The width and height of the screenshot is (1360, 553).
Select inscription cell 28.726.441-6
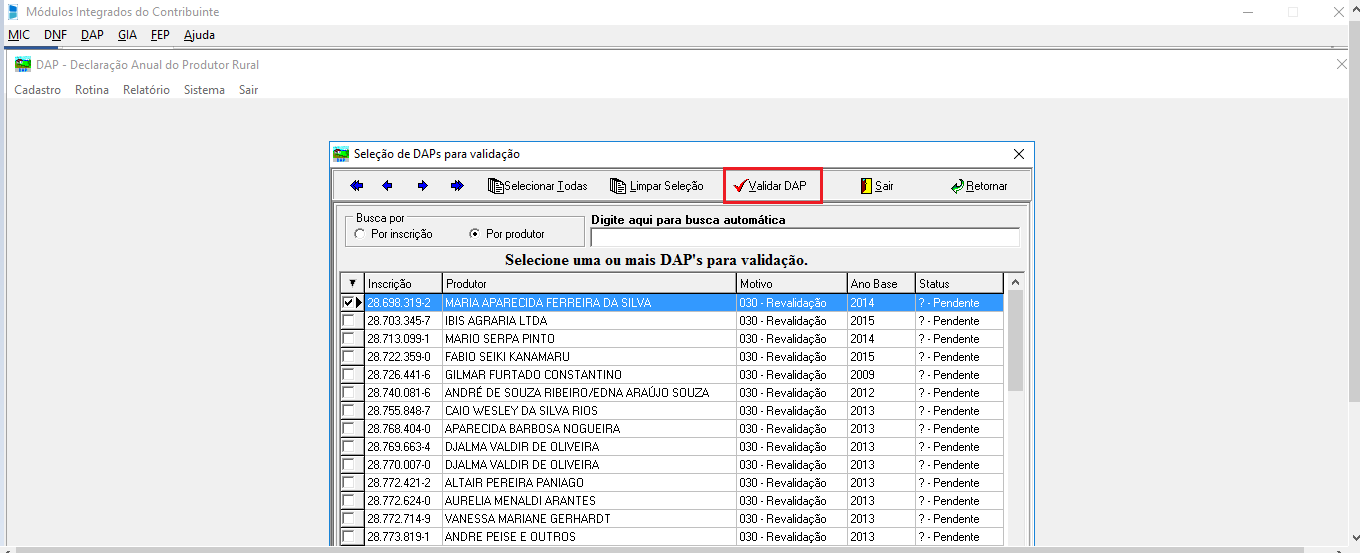point(403,375)
